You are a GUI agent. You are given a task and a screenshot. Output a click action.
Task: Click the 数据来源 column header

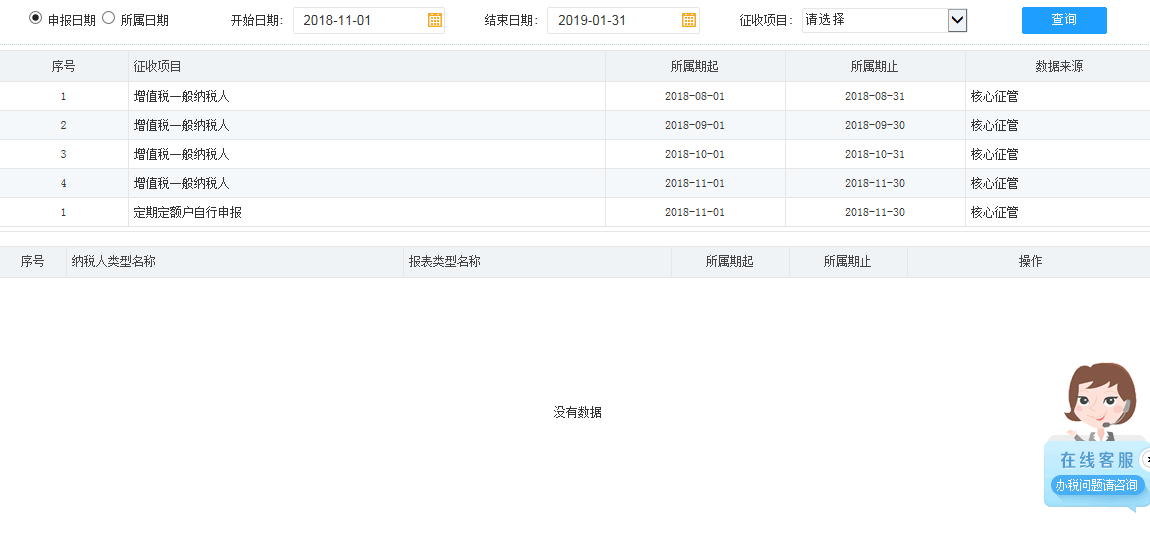coord(1058,66)
